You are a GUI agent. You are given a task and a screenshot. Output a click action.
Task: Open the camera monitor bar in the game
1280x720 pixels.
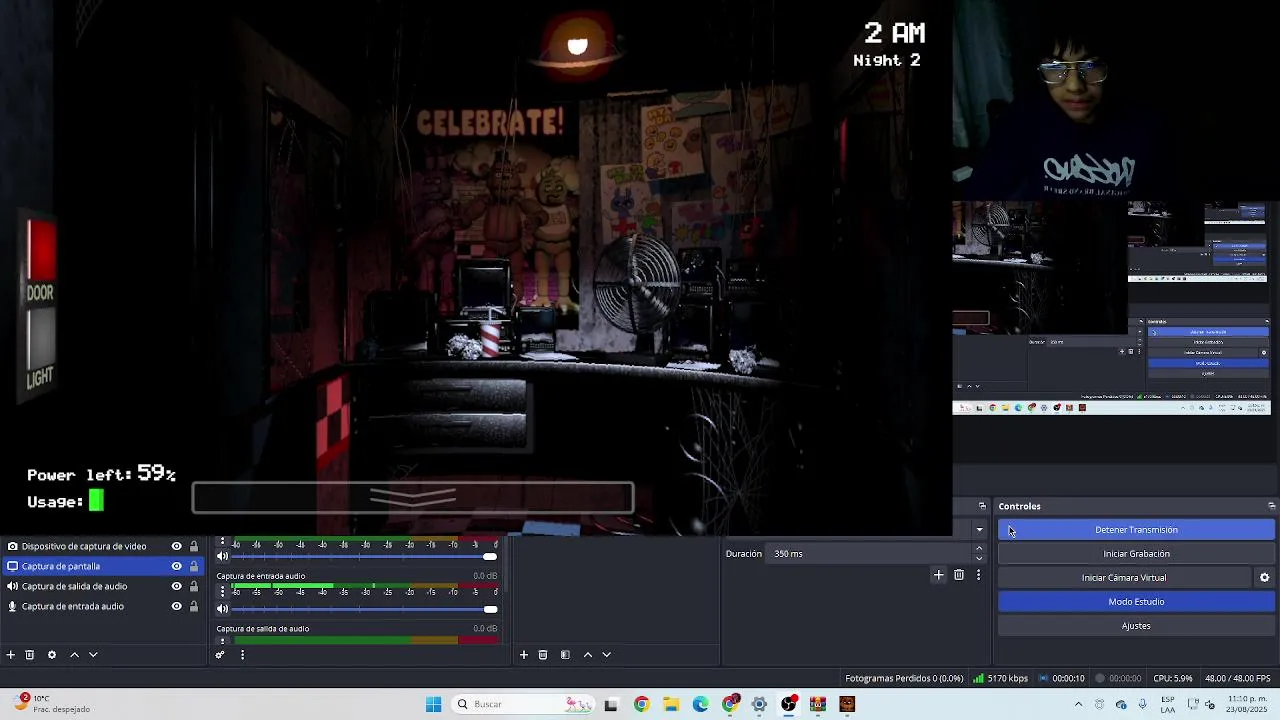point(412,497)
